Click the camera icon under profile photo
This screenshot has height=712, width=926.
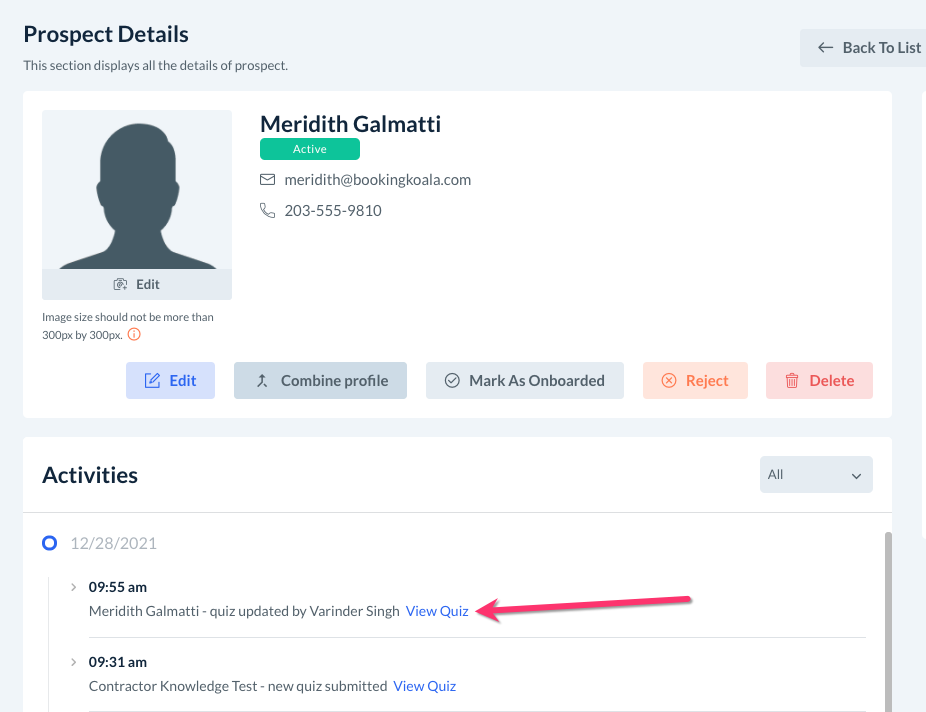[x=120, y=285]
